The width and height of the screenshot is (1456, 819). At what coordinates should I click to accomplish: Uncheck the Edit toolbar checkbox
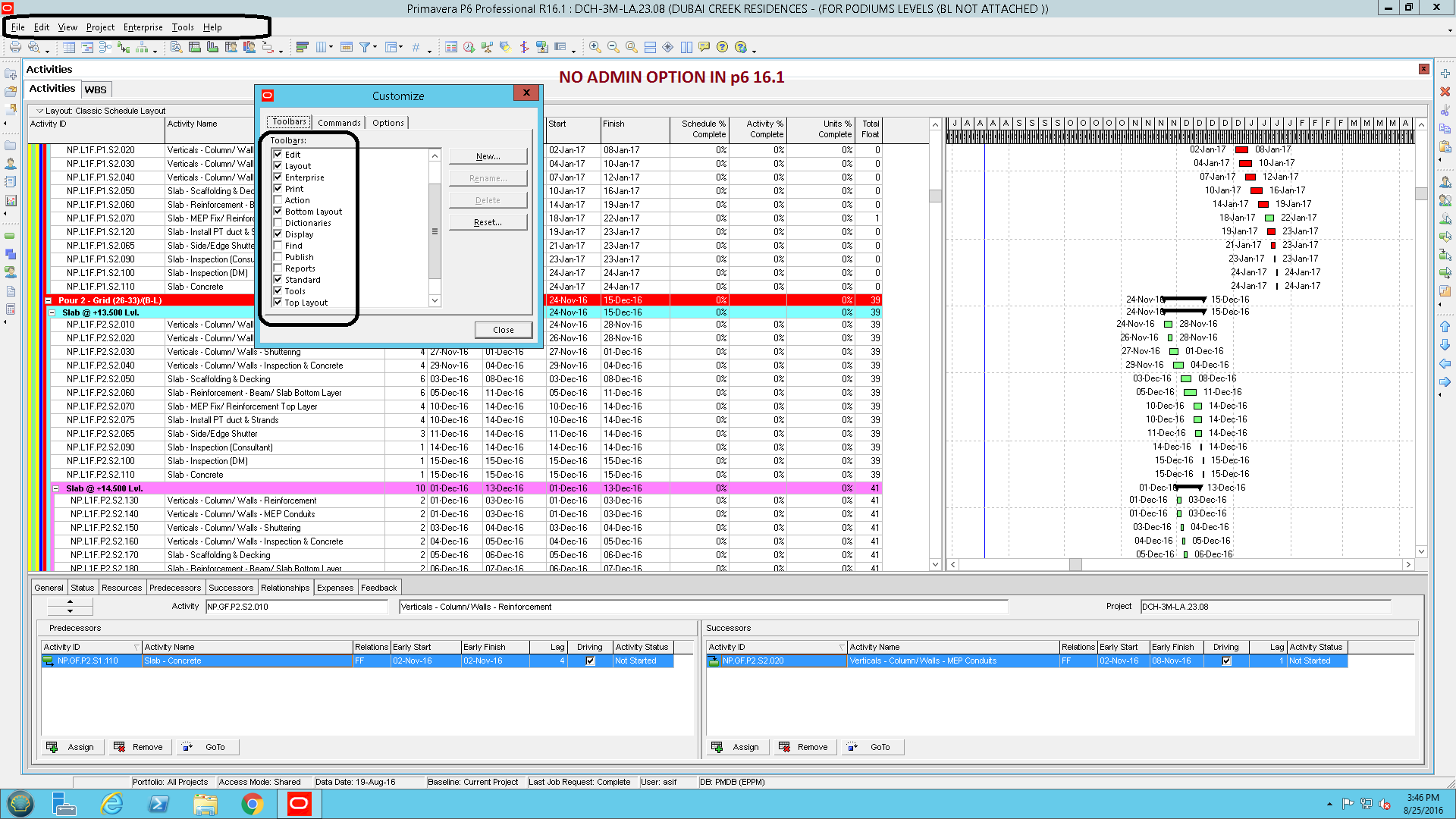pos(278,154)
